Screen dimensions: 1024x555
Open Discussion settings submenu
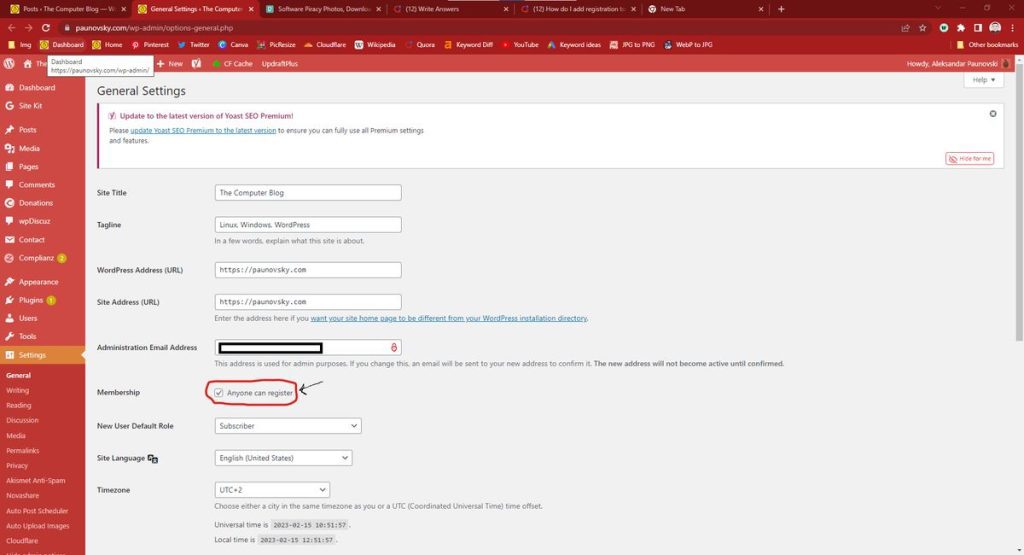click(x=22, y=420)
